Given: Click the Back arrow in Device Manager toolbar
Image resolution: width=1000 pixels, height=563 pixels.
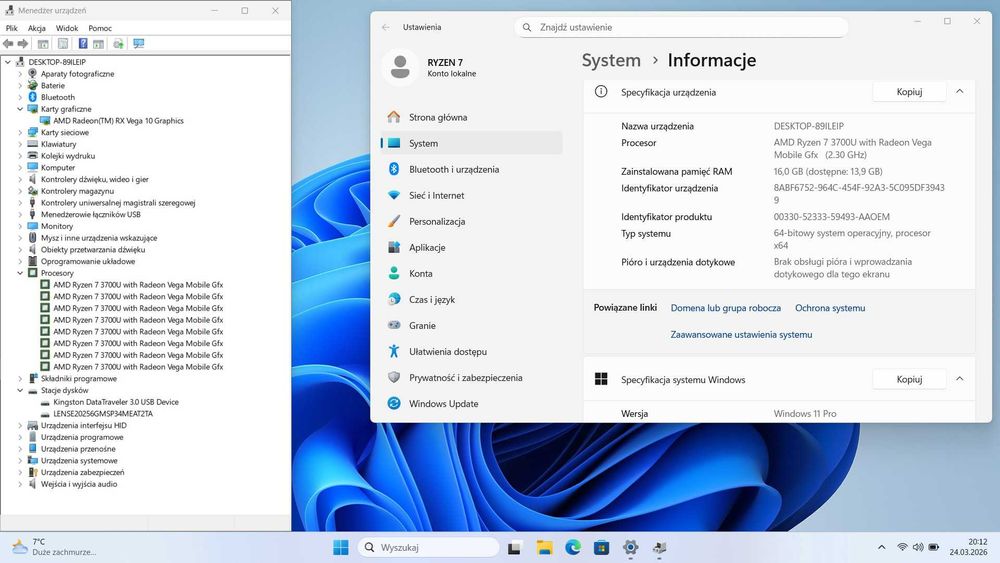Looking at the screenshot, I should pos(8,43).
